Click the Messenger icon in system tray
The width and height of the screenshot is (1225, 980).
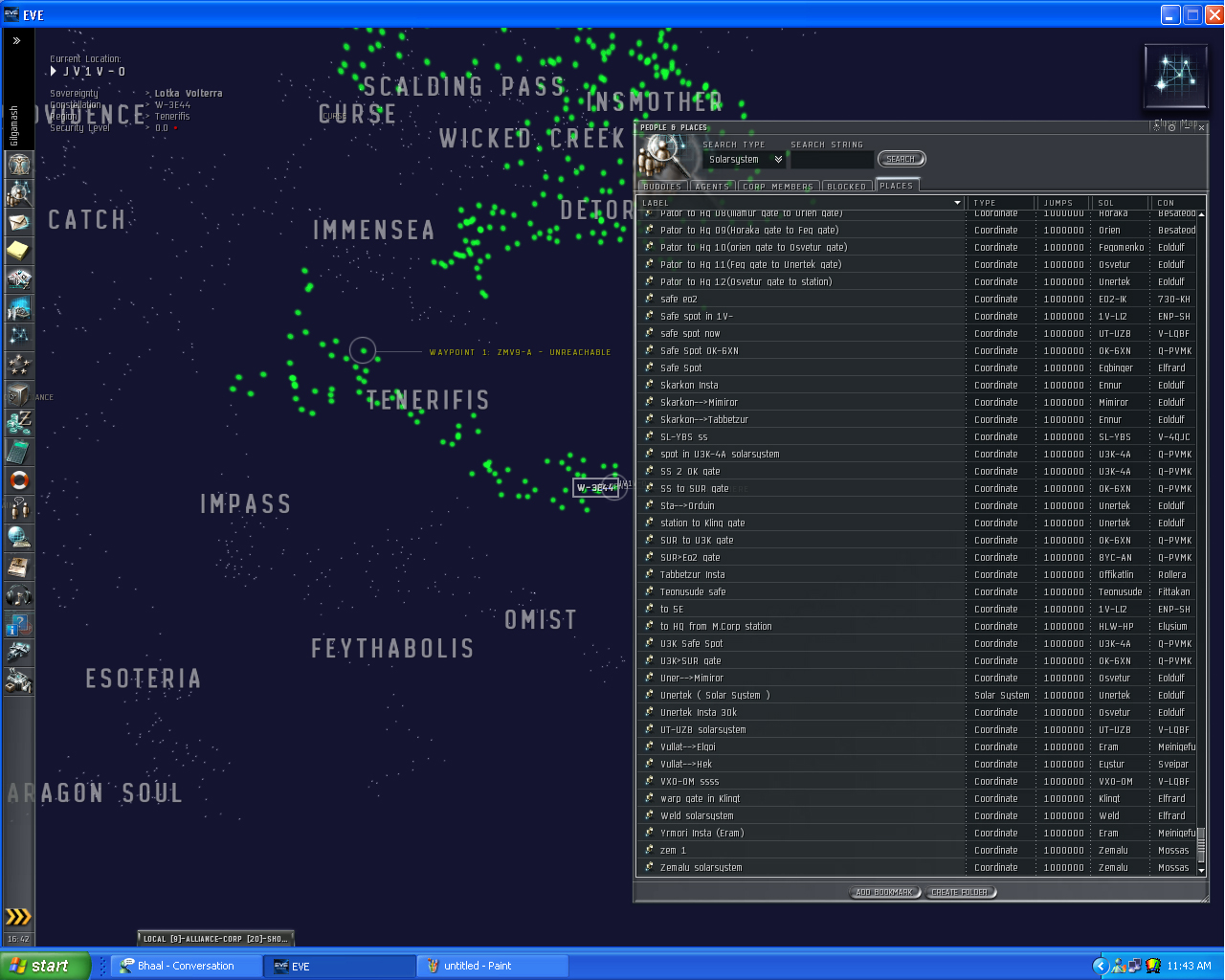click(1118, 966)
